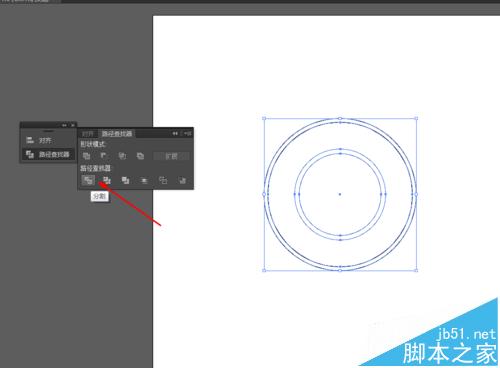Expand the small dock with double-arrow icon
Viewport: 500px width, 368px height.
[64, 125]
